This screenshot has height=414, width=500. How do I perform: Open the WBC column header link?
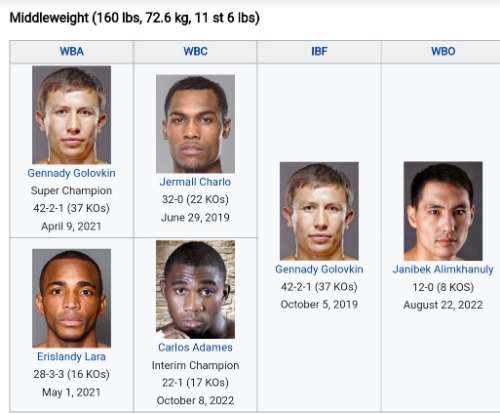(x=195, y=51)
